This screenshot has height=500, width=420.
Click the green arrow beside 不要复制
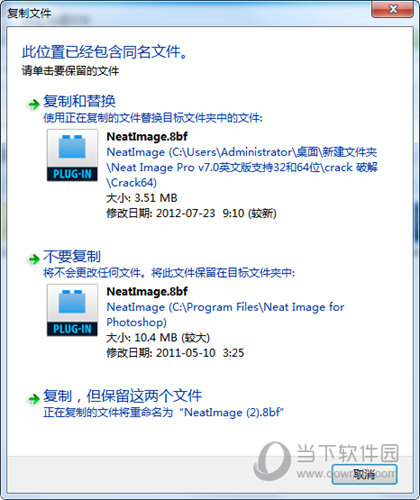tap(34, 259)
